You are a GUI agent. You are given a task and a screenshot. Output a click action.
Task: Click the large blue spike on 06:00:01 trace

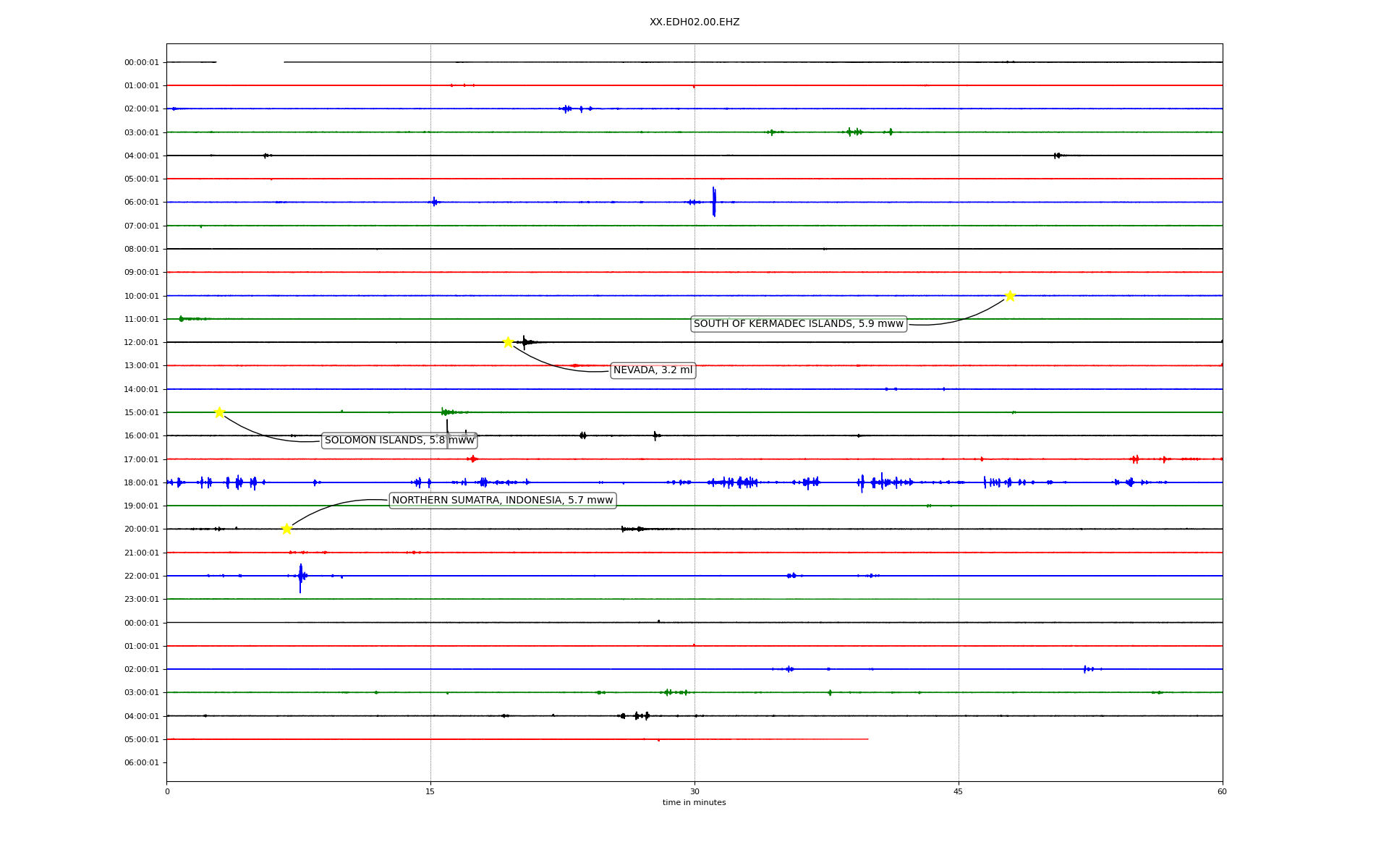pyautogui.click(x=714, y=202)
